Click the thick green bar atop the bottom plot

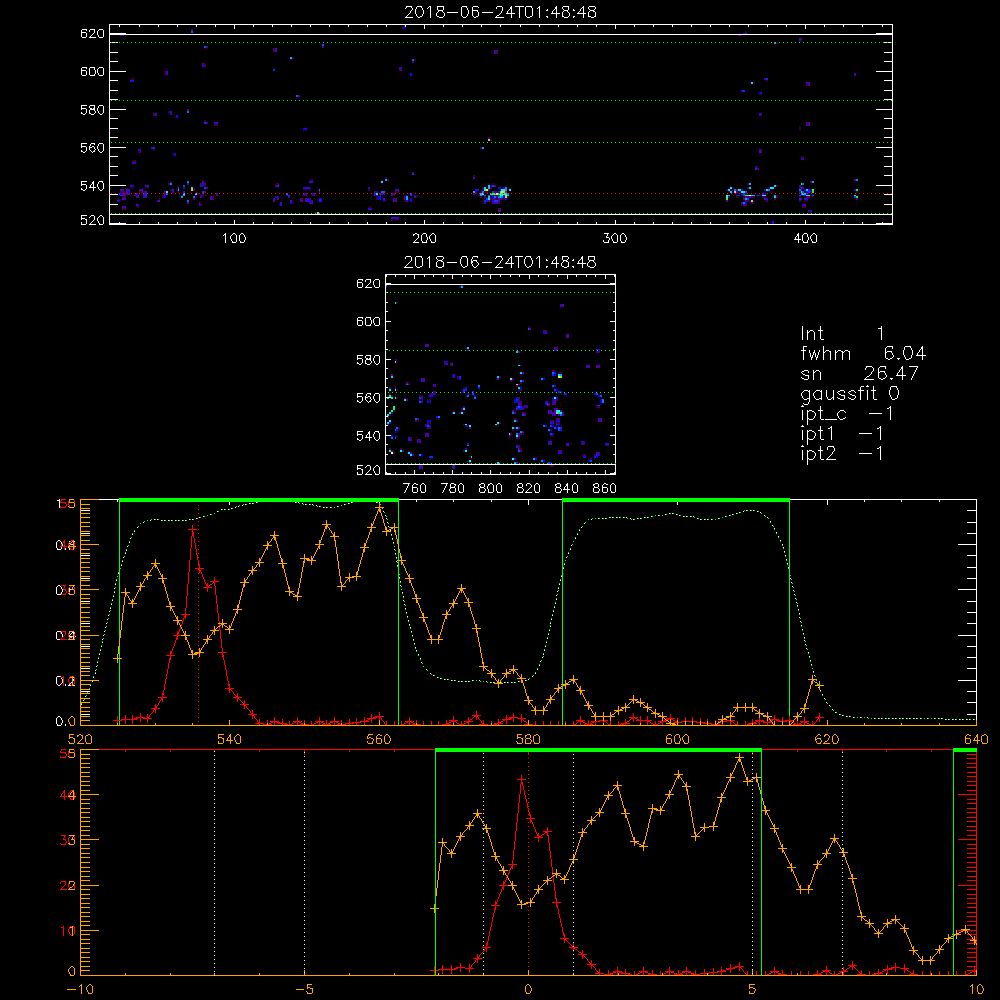[598, 750]
